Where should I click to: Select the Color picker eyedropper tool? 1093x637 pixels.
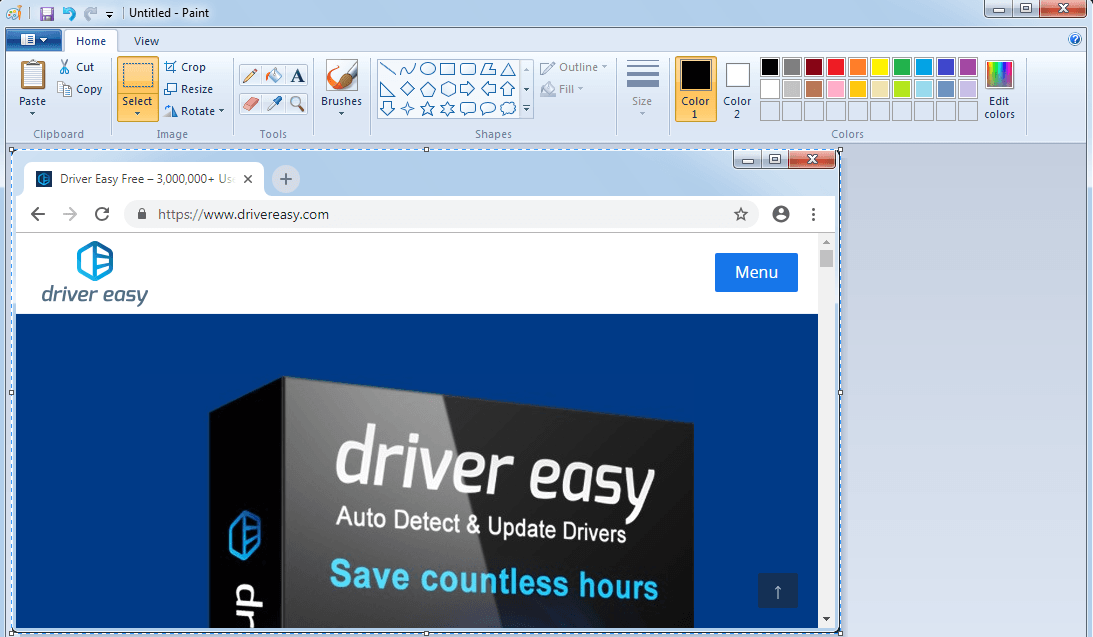click(x=274, y=103)
